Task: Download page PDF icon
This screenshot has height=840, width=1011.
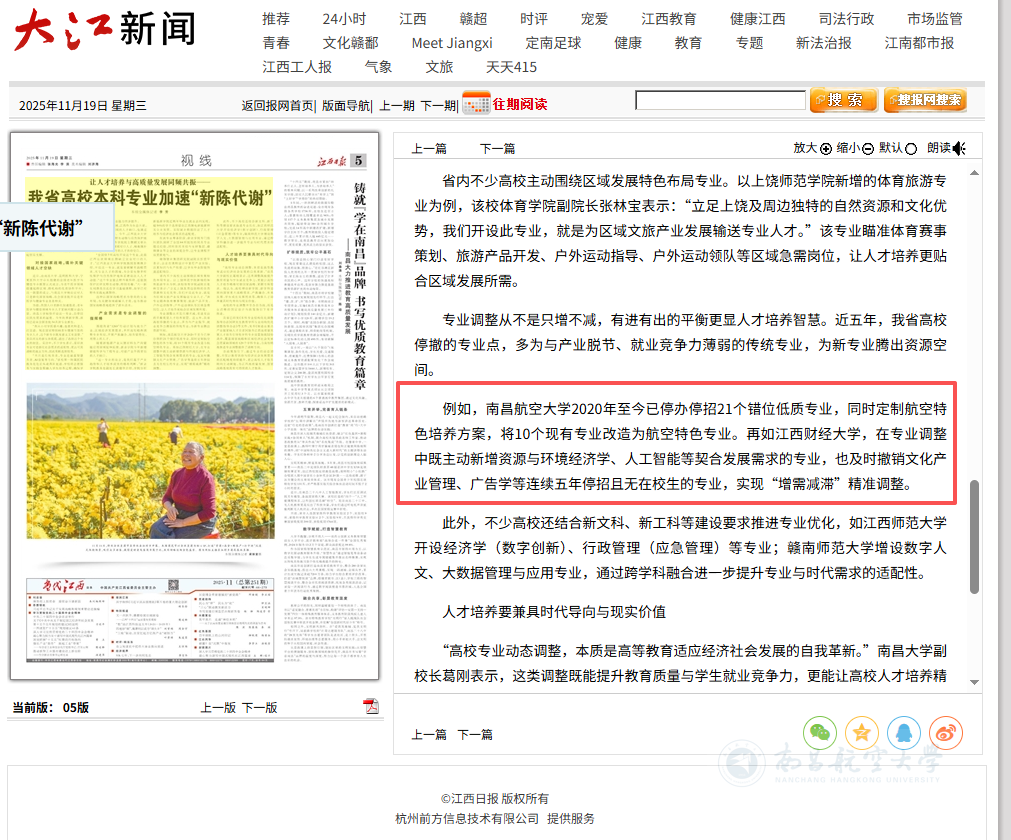Action: click(x=371, y=707)
